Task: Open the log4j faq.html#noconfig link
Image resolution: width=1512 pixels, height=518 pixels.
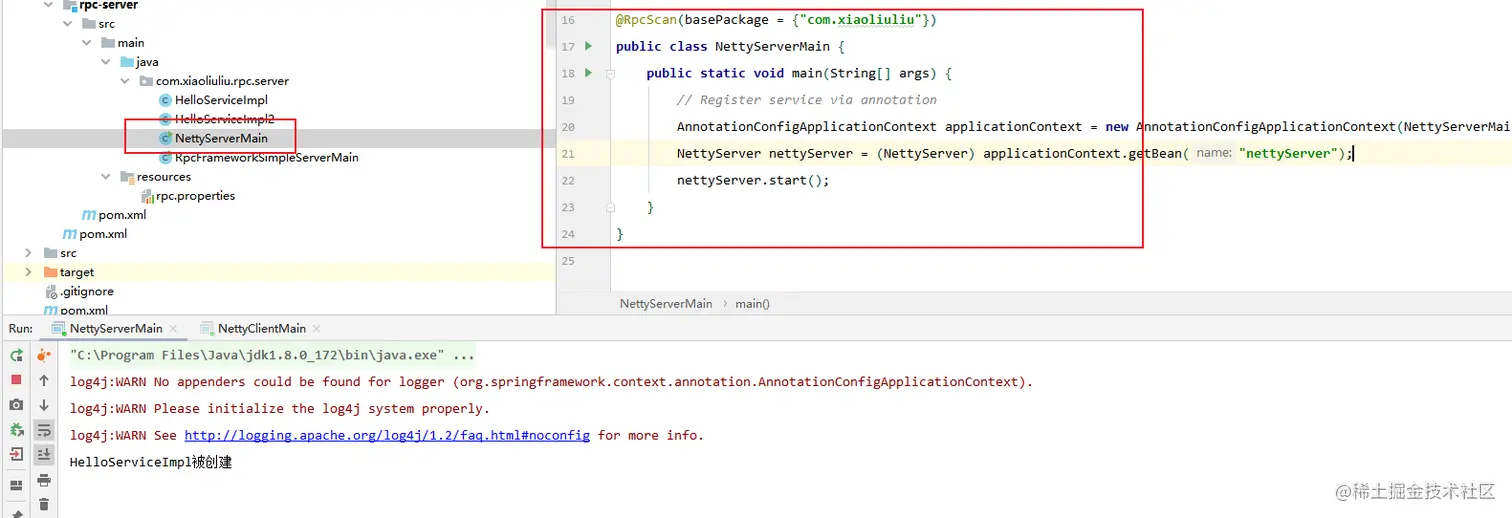Action: (387, 435)
